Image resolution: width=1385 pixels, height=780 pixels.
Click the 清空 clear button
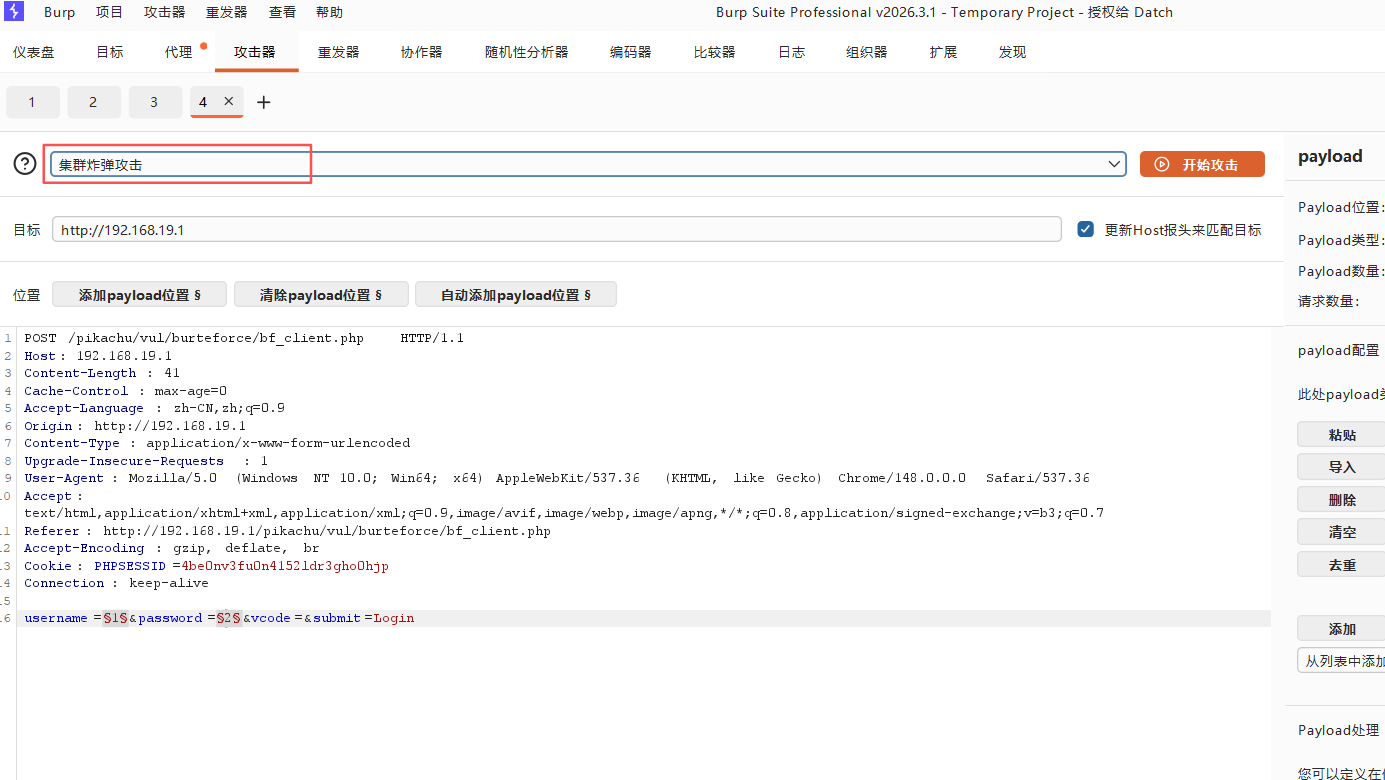pyautogui.click(x=1341, y=532)
